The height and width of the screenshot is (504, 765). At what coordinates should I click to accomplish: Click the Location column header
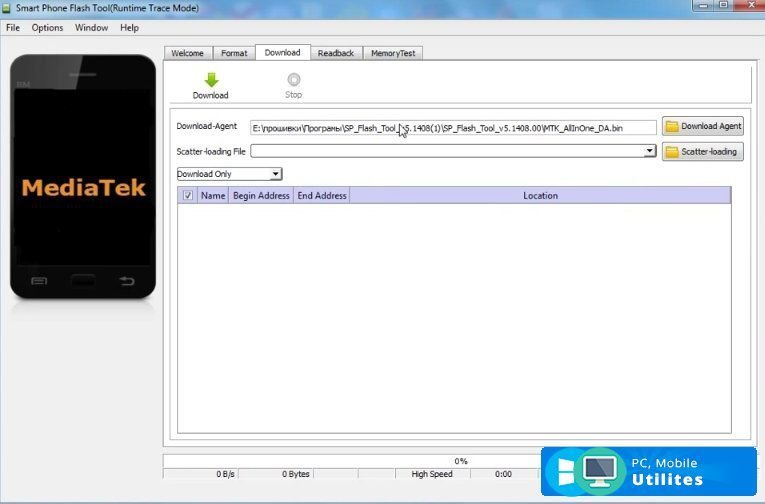(540, 195)
